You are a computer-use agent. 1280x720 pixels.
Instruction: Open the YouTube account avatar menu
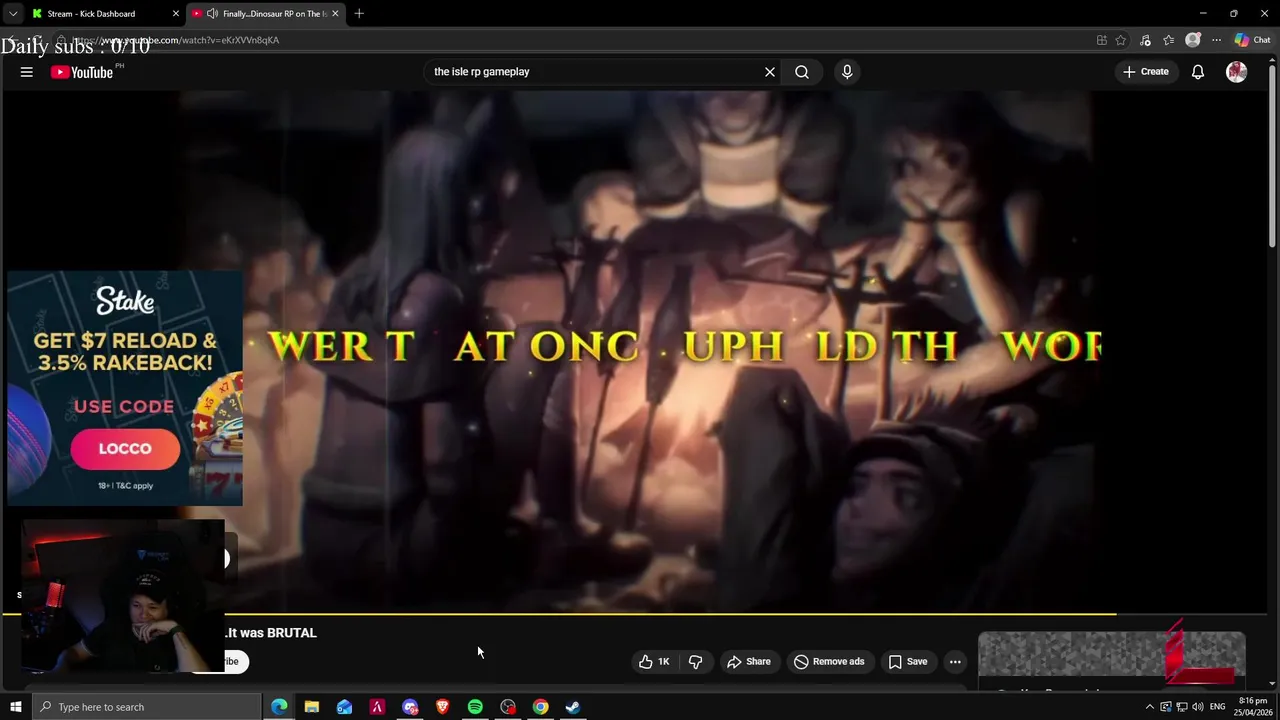click(1237, 72)
